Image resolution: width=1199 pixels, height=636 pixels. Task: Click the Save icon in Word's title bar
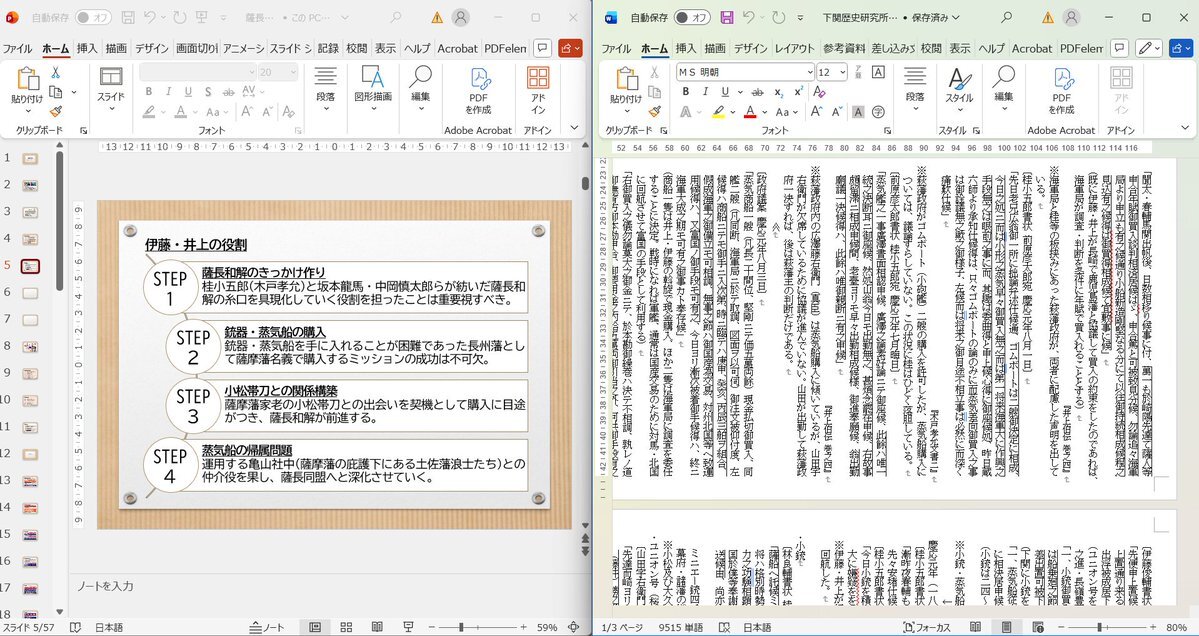click(x=726, y=18)
